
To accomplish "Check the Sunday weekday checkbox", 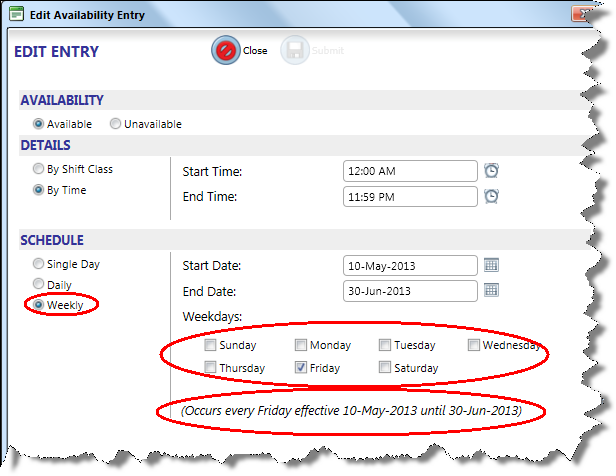I will [x=210, y=345].
